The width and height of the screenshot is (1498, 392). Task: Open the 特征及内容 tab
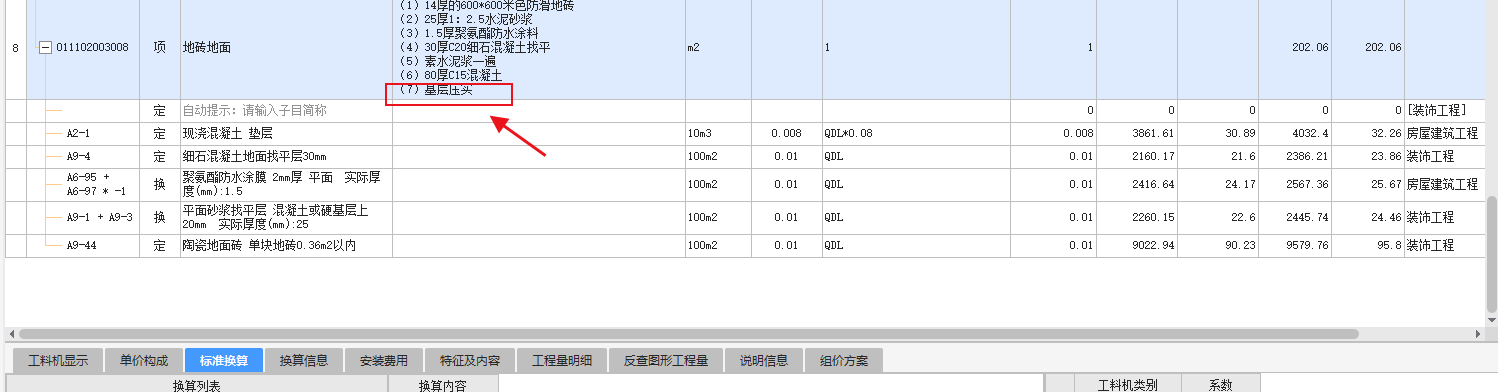tap(470, 360)
